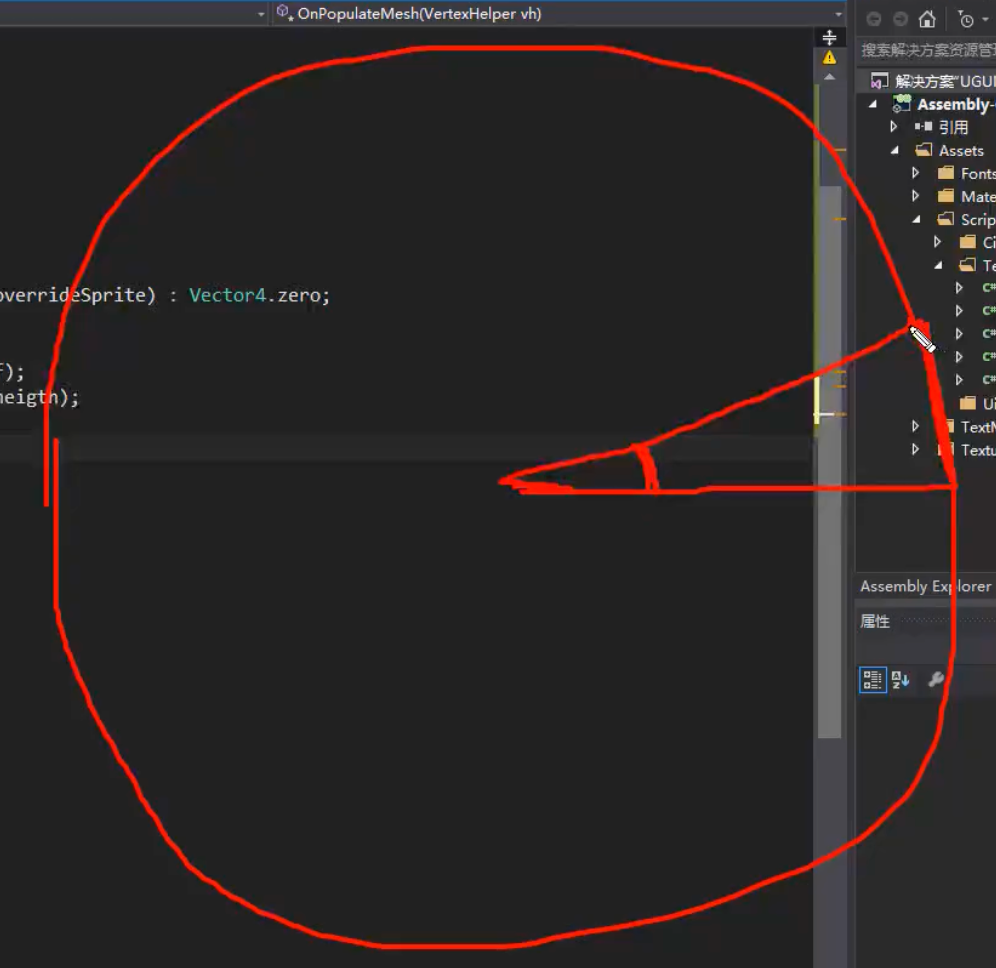Click the Assets open folder icon
This screenshot has width=996, height=968.
click(x=924, y=150)
